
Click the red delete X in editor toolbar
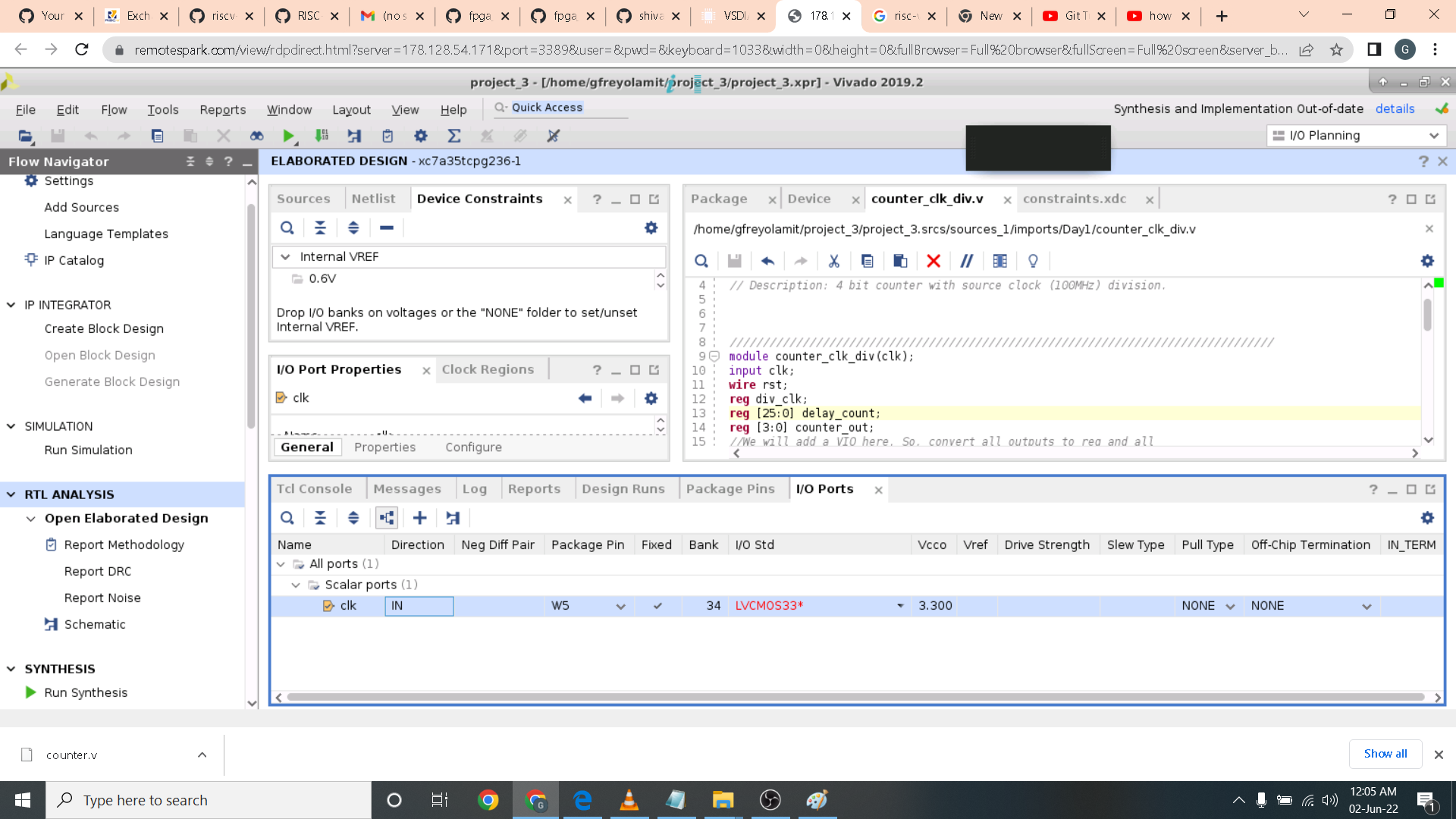pos(934,261)
